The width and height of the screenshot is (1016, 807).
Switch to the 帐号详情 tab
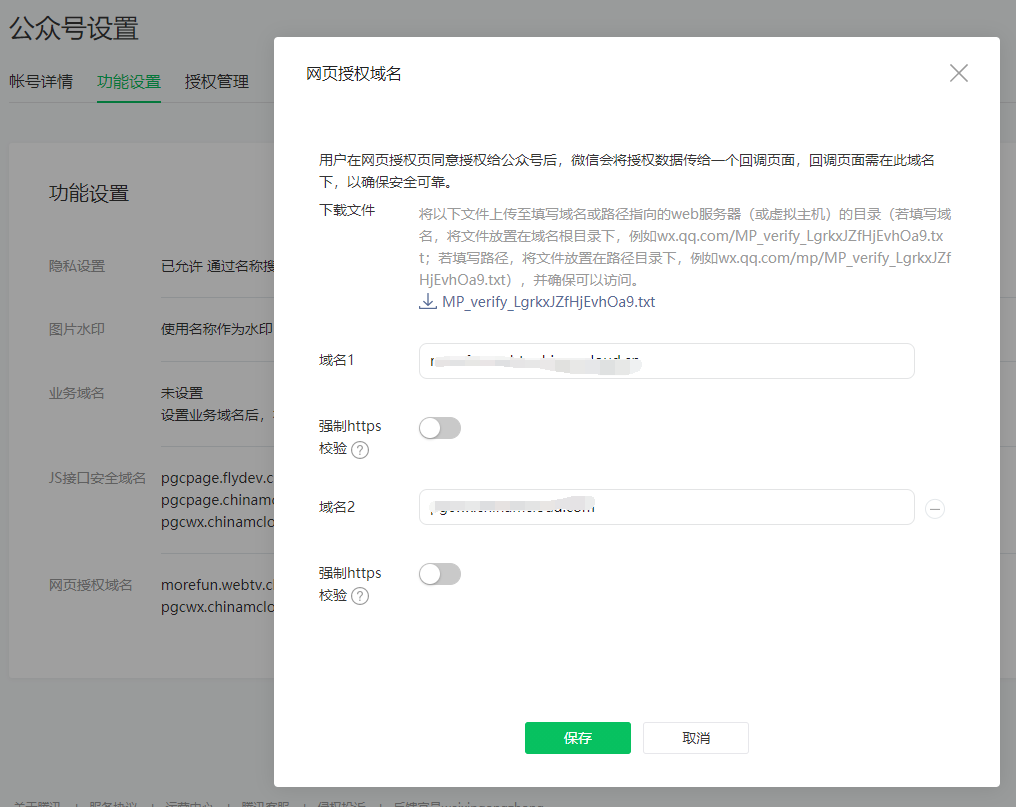[x=41, y=82]
